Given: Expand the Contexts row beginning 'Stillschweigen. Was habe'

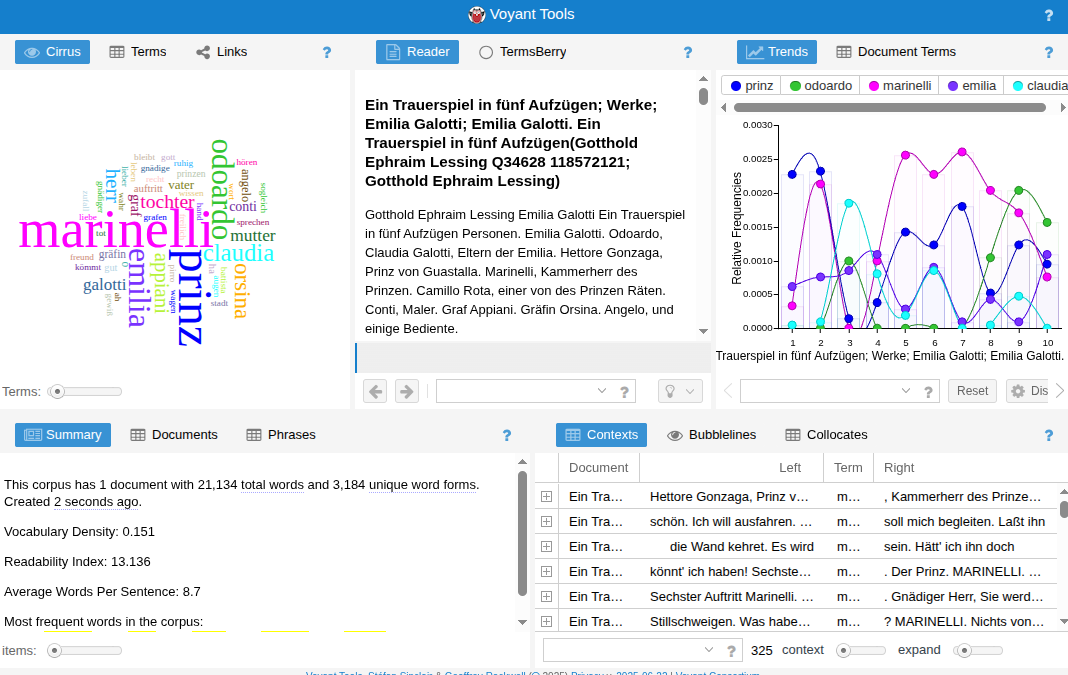Looking at the screenshot, I should click(546, 621).
